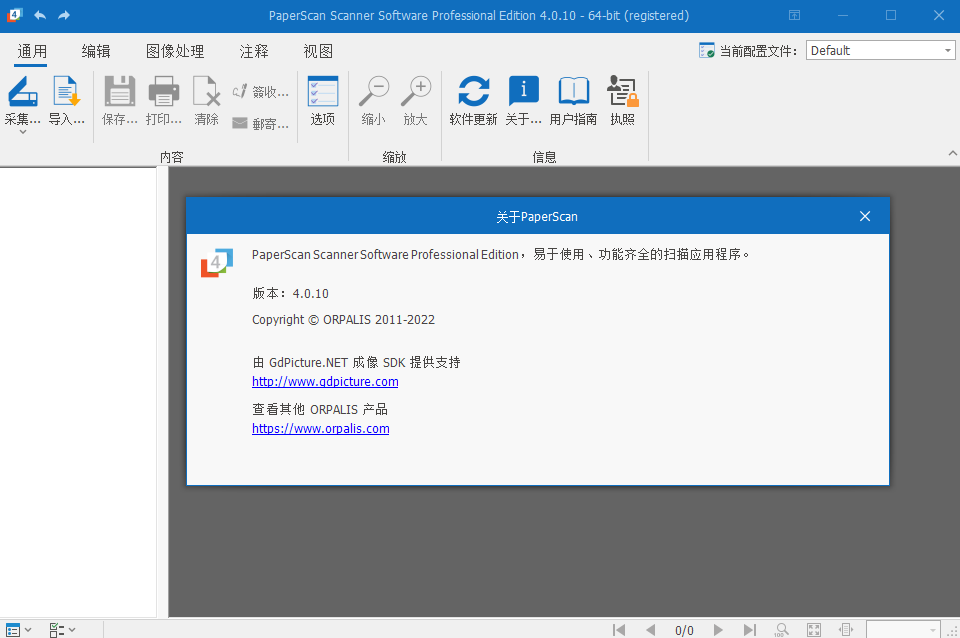Click the 0/0 page counter
Screen dimensions: 960x638
pyautogui.click(x=684, y=630)
